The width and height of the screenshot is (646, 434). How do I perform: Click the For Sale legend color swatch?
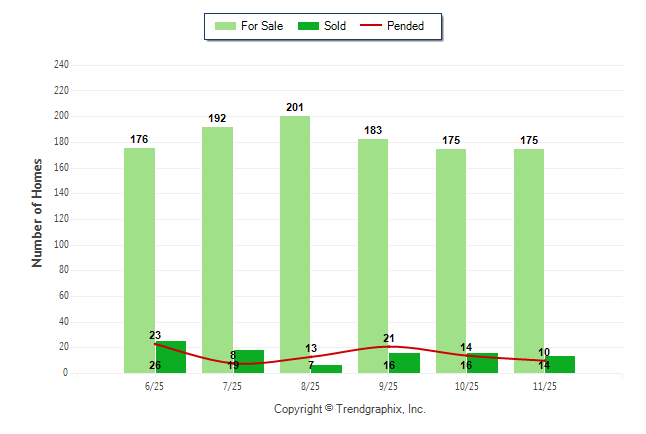(x=225, y=26)
